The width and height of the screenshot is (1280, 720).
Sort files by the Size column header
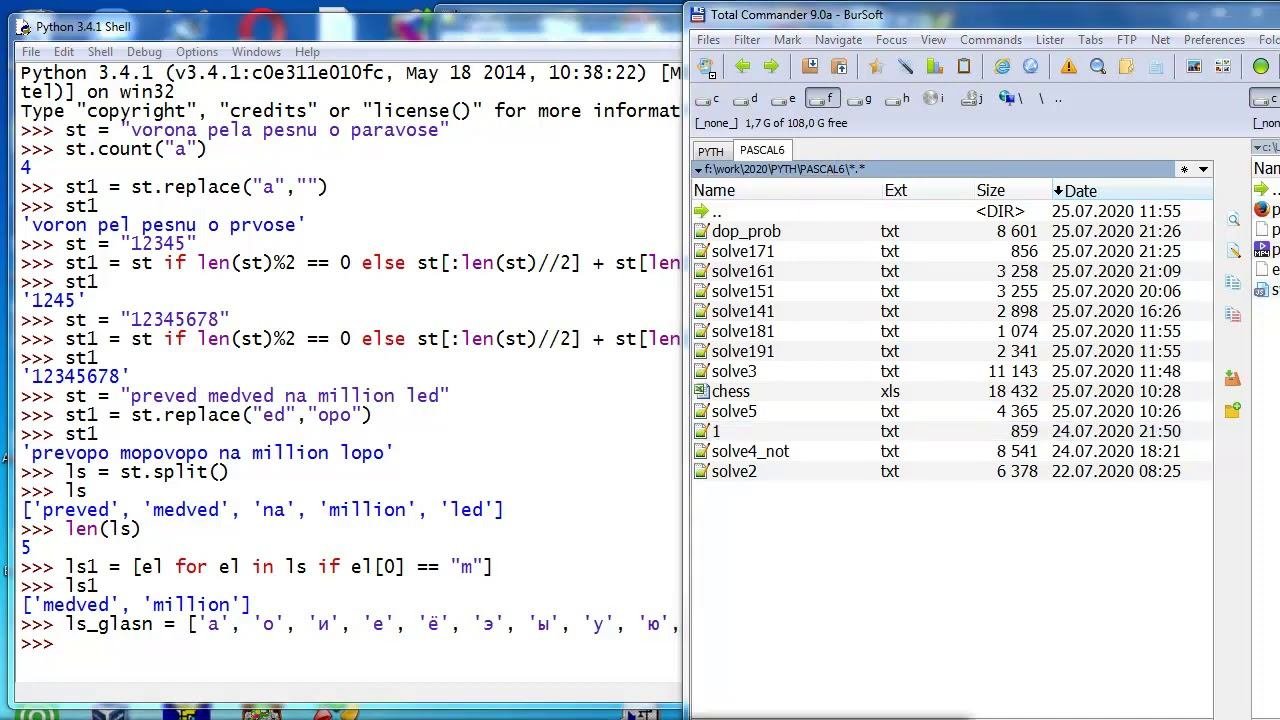pyautogui.click(x=990, y=190)
